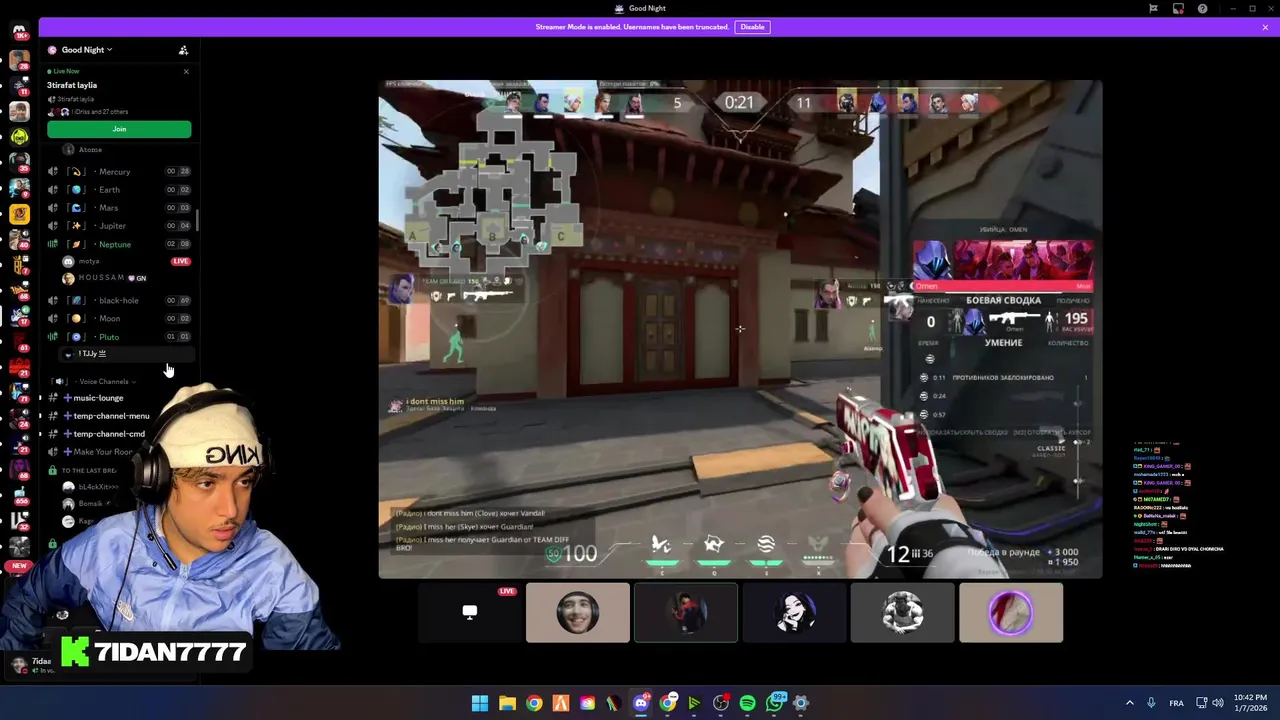
Task: Select the muscular figure participant tile
Action: (x=902, y=612)
